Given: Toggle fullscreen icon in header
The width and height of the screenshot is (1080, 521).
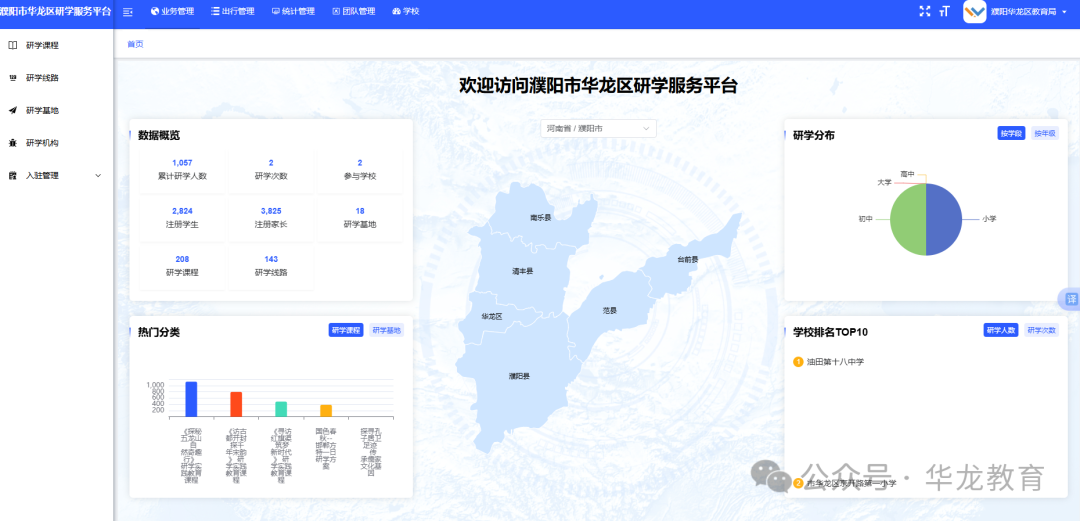Looking at the screenshot, I should 925,12.
